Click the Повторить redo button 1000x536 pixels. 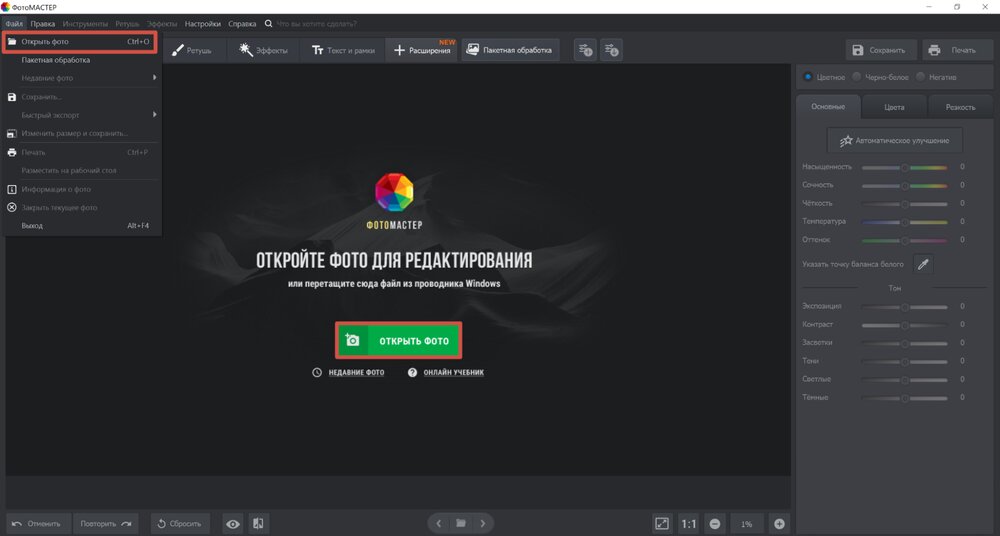pyautogui.click(x=105, y=524)
